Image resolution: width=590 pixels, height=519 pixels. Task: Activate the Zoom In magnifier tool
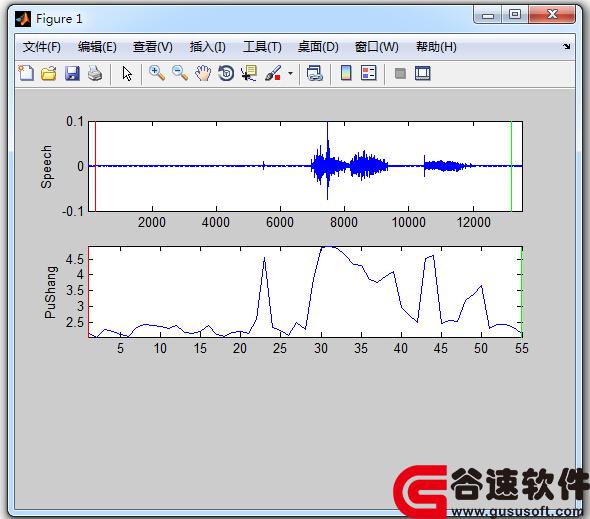(x=157, y=73)
